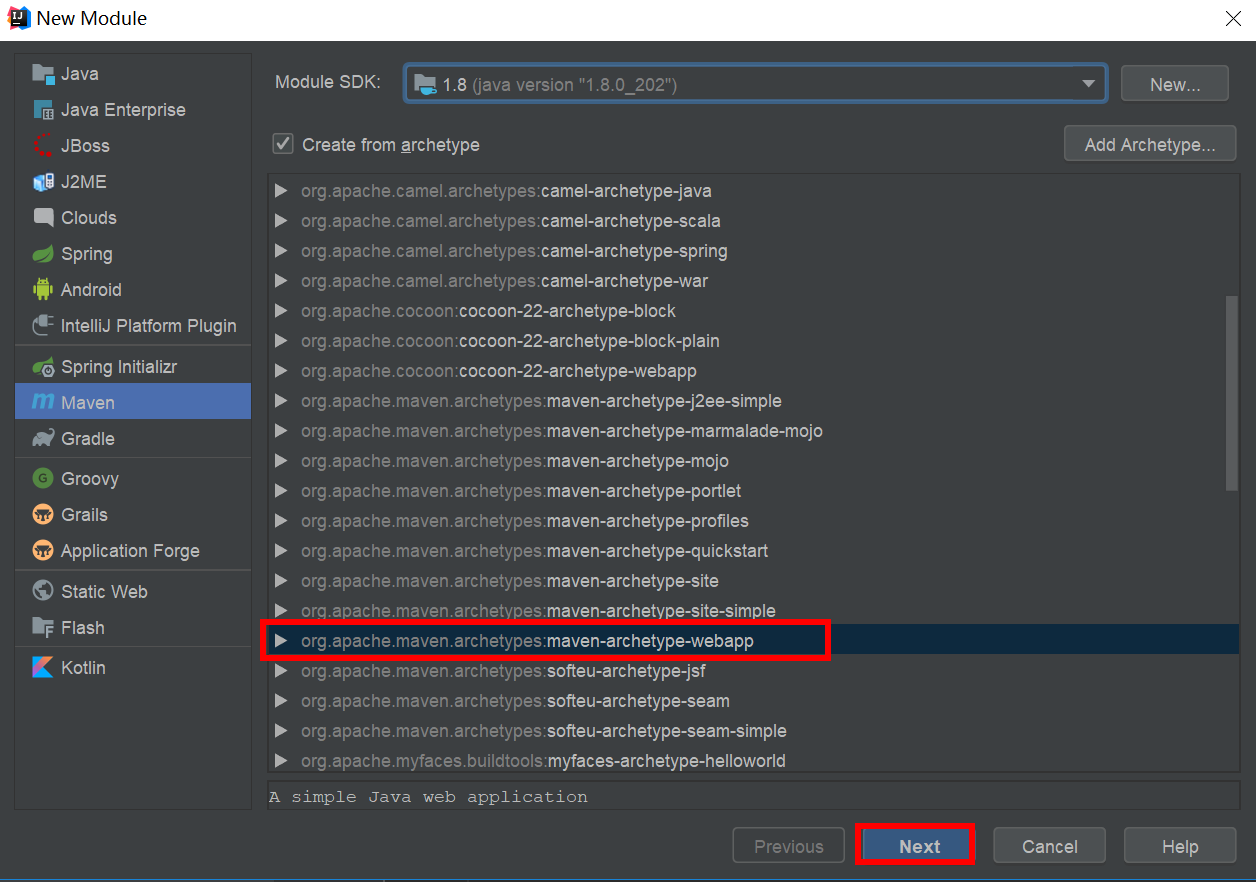1256x882 pixels.
Task: Select the Java folder icon in sidebar
Action: click(x=43, y=74)
